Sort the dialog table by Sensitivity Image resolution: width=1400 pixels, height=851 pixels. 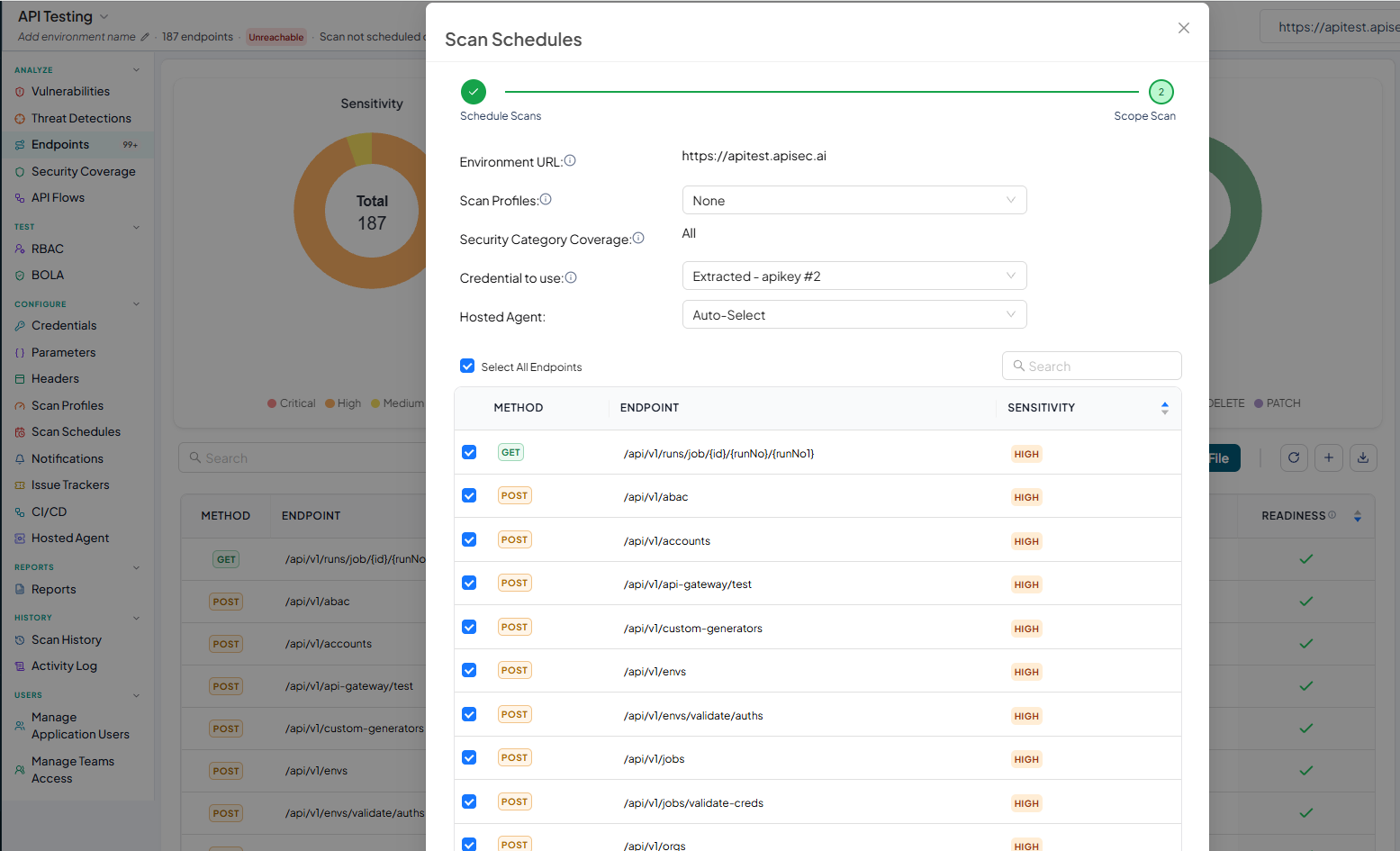1165,408
